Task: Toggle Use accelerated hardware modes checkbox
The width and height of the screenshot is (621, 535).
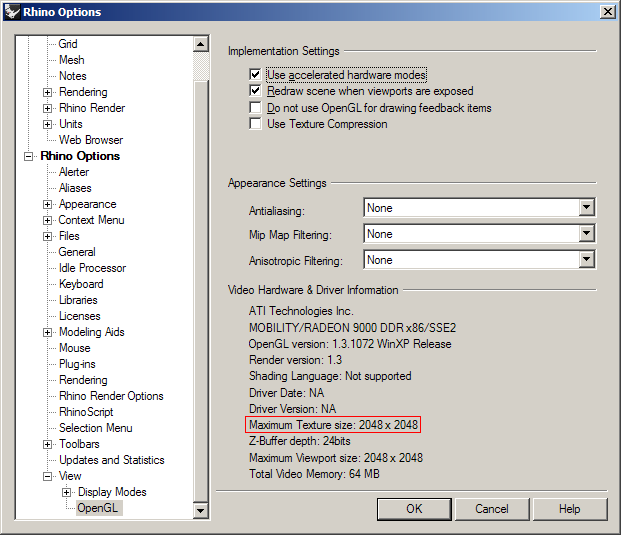Action: [256, 75]
